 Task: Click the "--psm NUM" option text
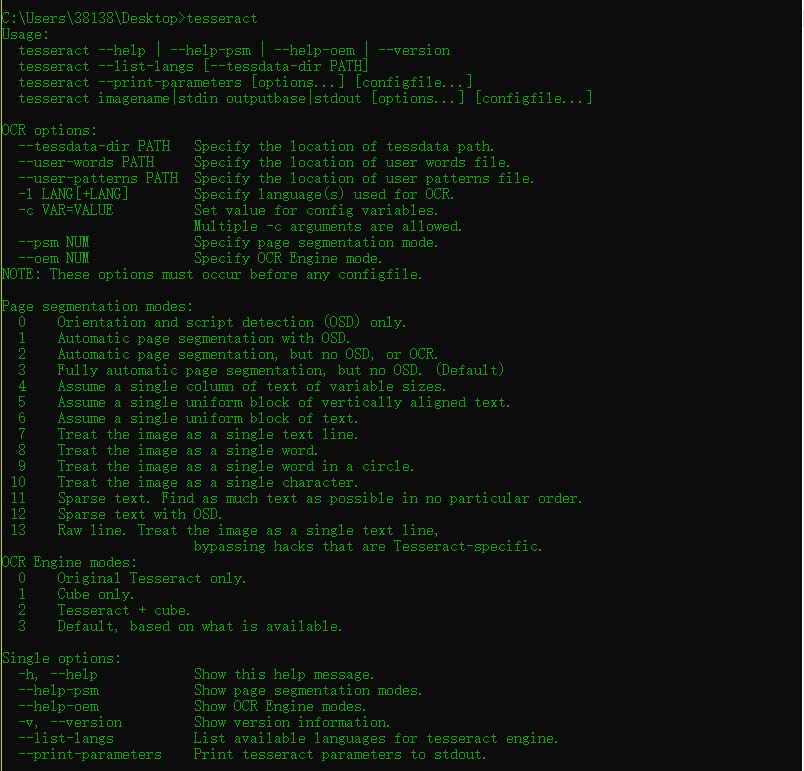tap(58, 243)
